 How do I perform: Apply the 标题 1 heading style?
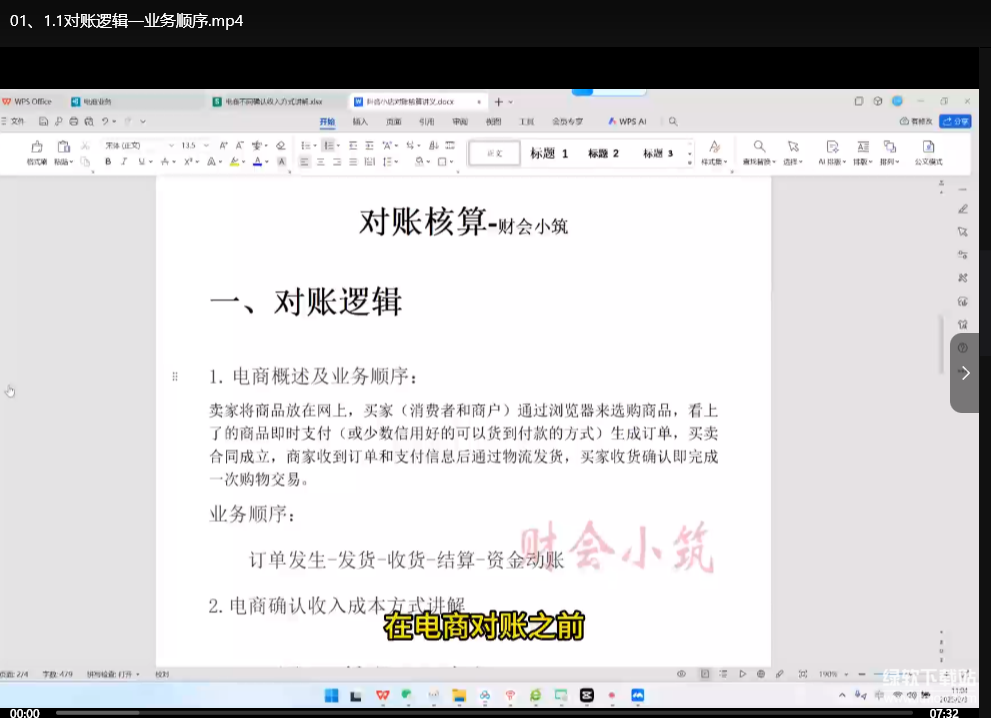[x=549, y=153]
